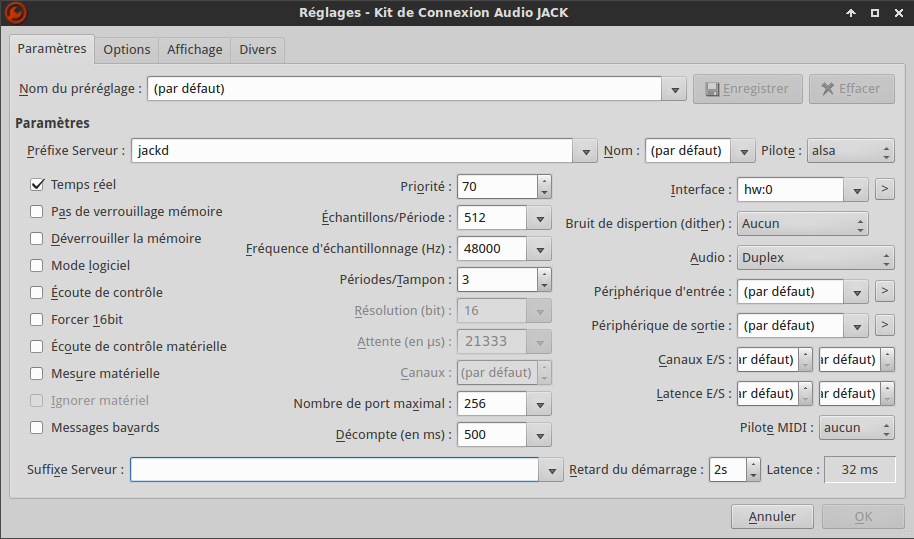Open the Affichage tab
The width and height of the screenshot is (914, 539).
[195, 50]
